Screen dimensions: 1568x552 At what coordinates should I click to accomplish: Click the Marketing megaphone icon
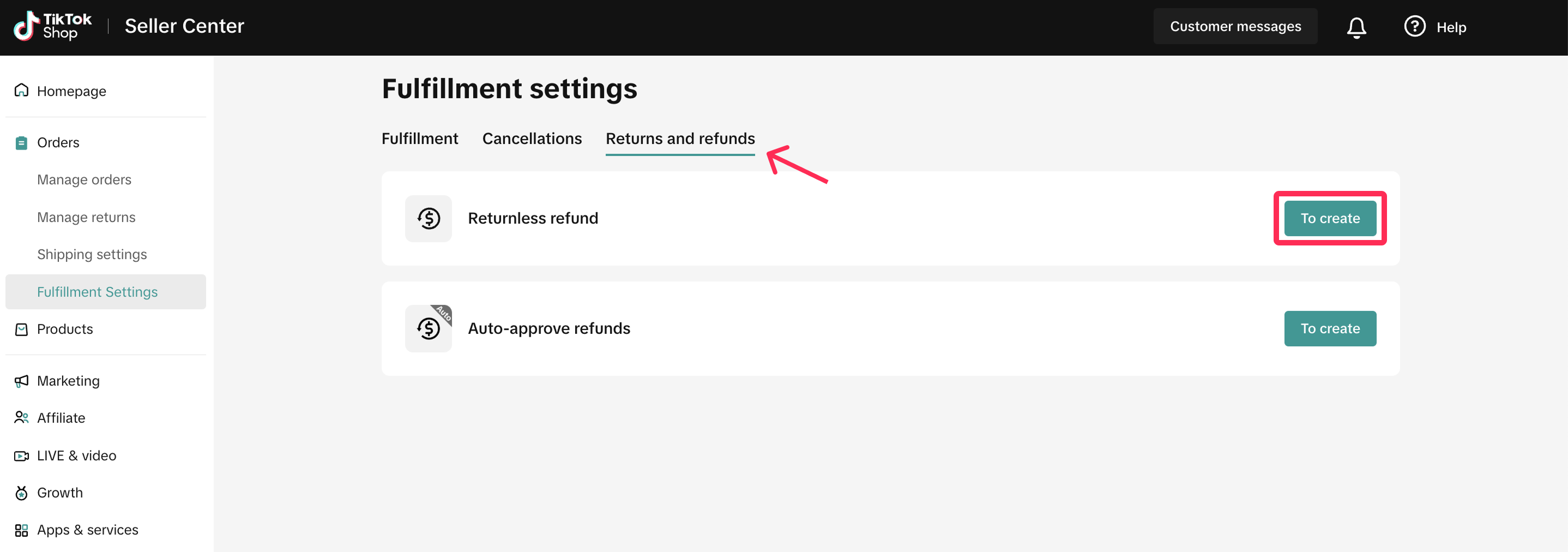(21, 381)
